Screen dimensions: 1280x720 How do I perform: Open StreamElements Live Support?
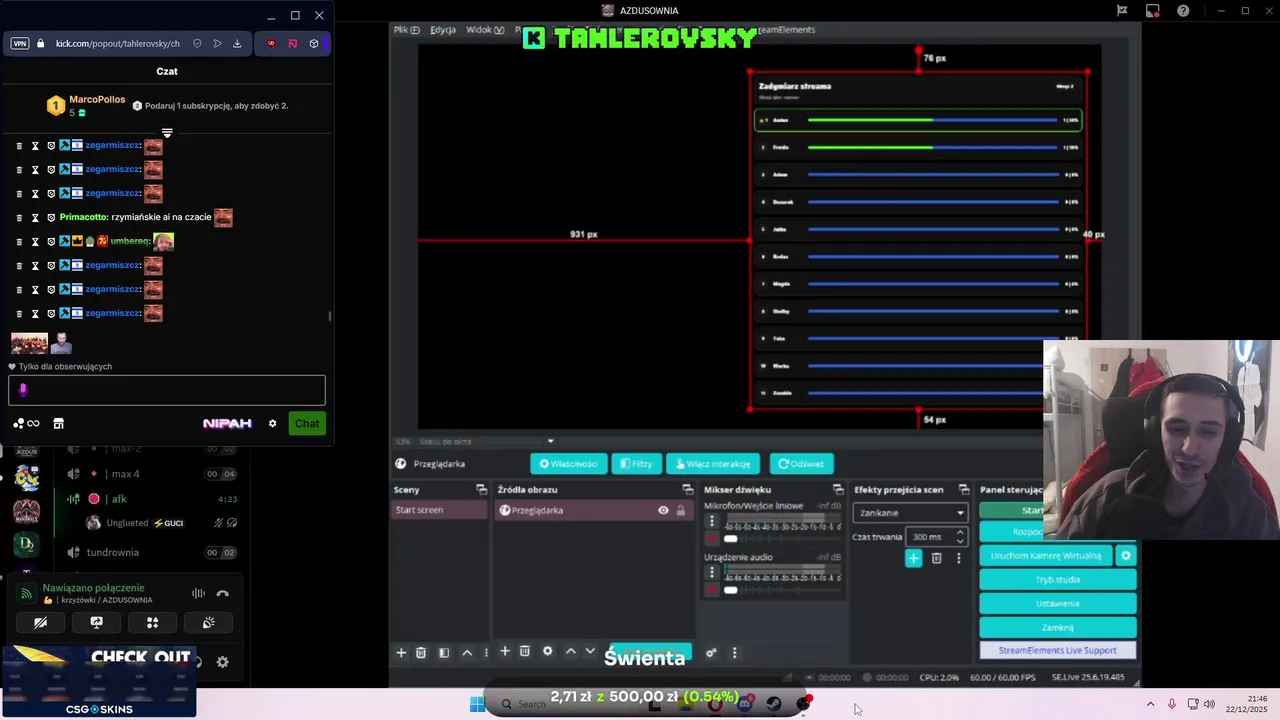click(1058, 651)
